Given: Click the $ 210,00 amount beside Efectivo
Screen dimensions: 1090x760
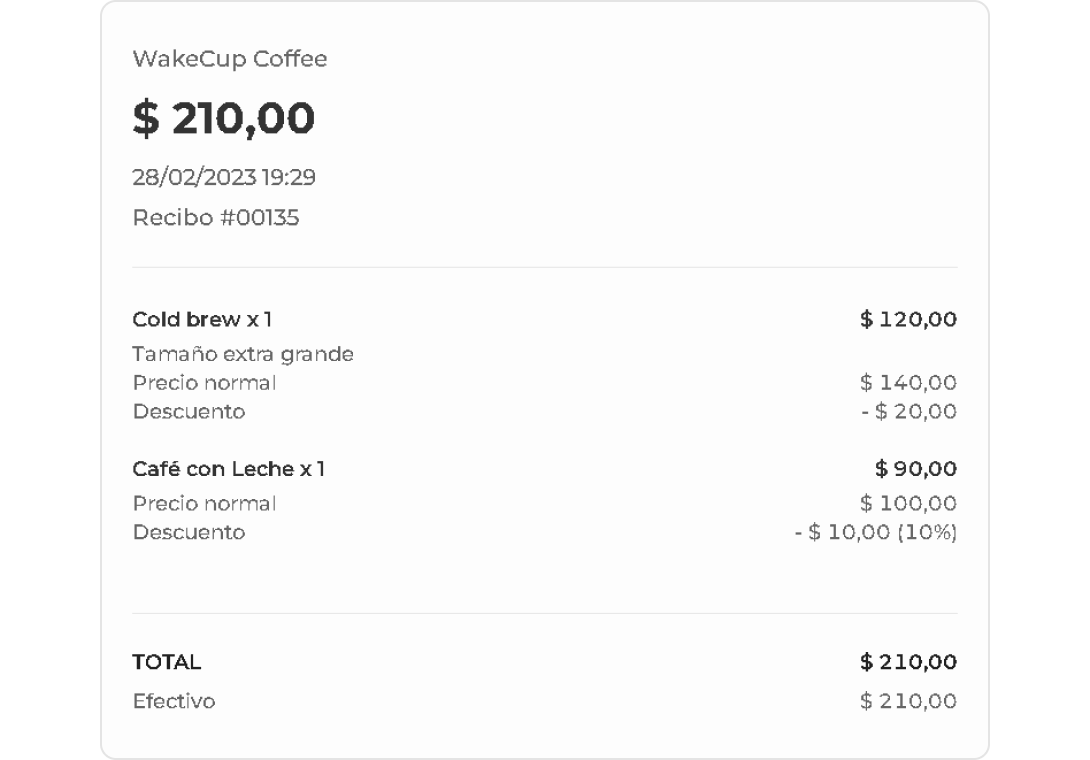Looking at the screenshot, I should pos(908,702).
